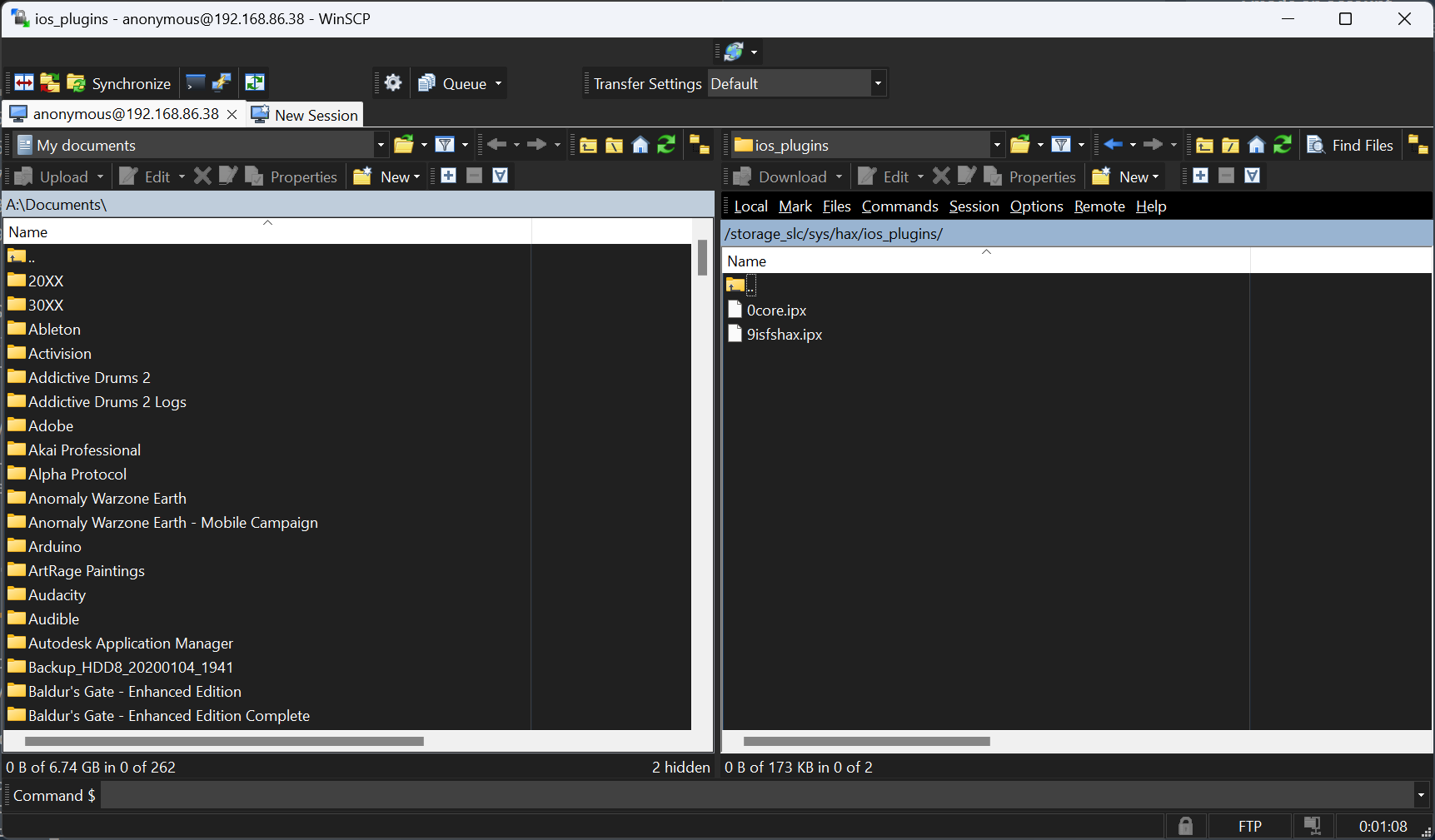The width and height of the screenshot is (1435, 840).
Task: Click remote Select All checkmark icon
Action: coord(1252,176)
